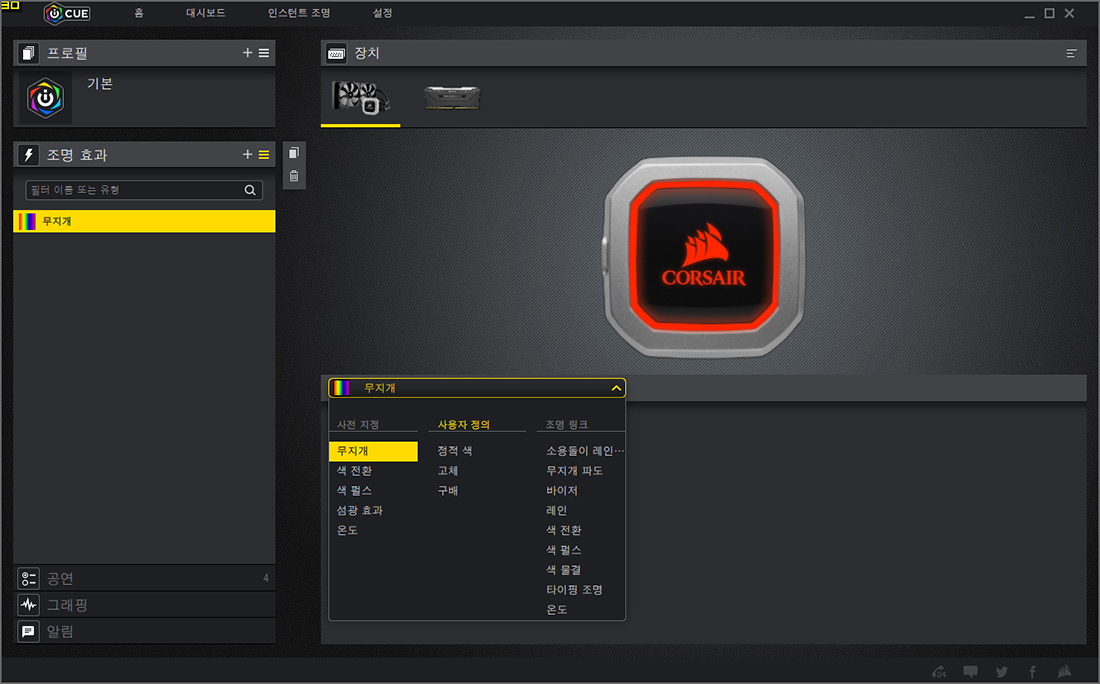Expand the 그래핑 section

coord(144,605)
